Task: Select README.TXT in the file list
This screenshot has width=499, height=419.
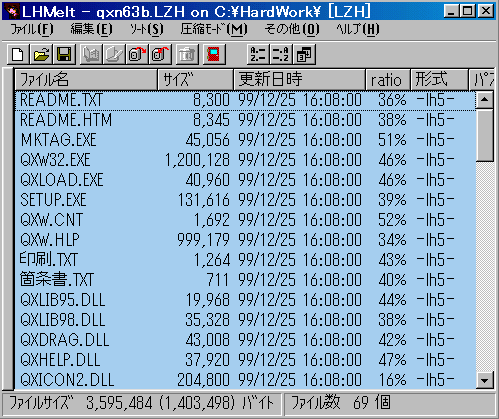Action: point(61,100)
